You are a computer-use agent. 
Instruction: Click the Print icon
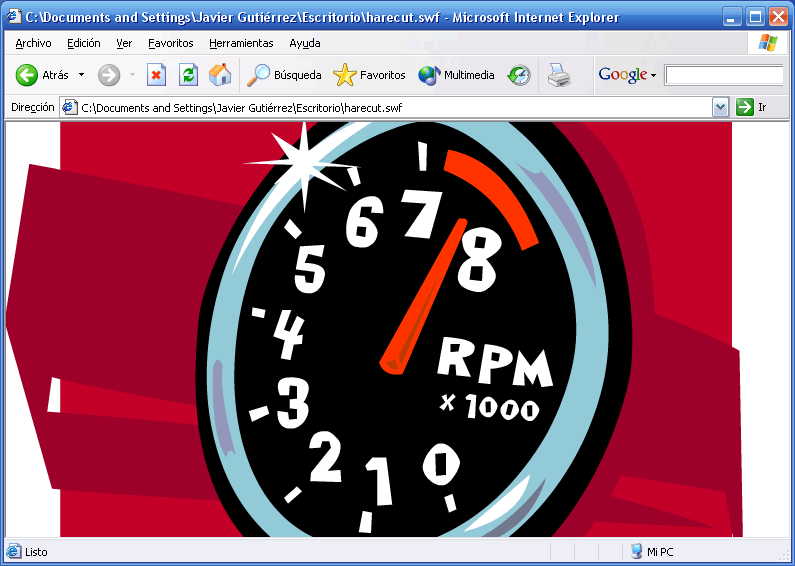coord(559,75)
